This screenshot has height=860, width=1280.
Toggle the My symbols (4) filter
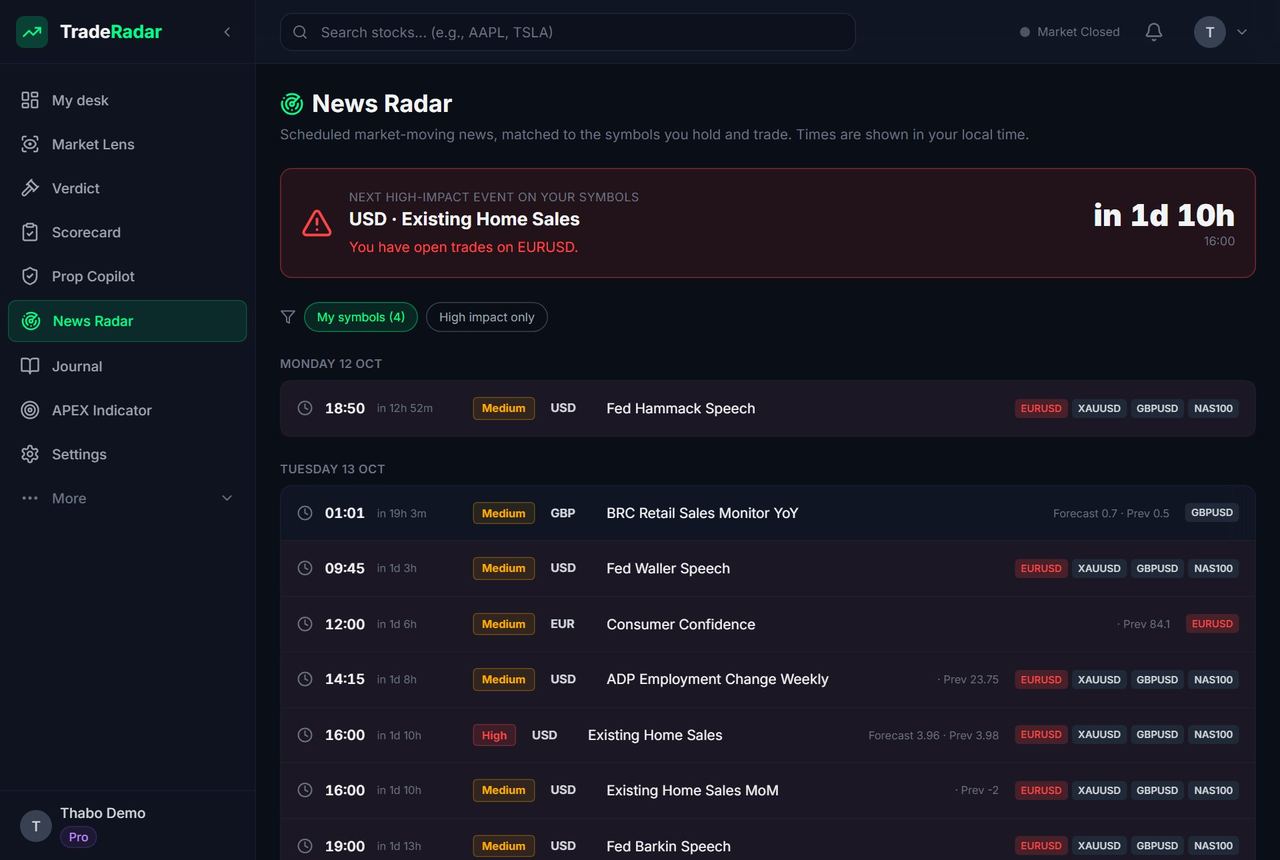pos(361,317)
